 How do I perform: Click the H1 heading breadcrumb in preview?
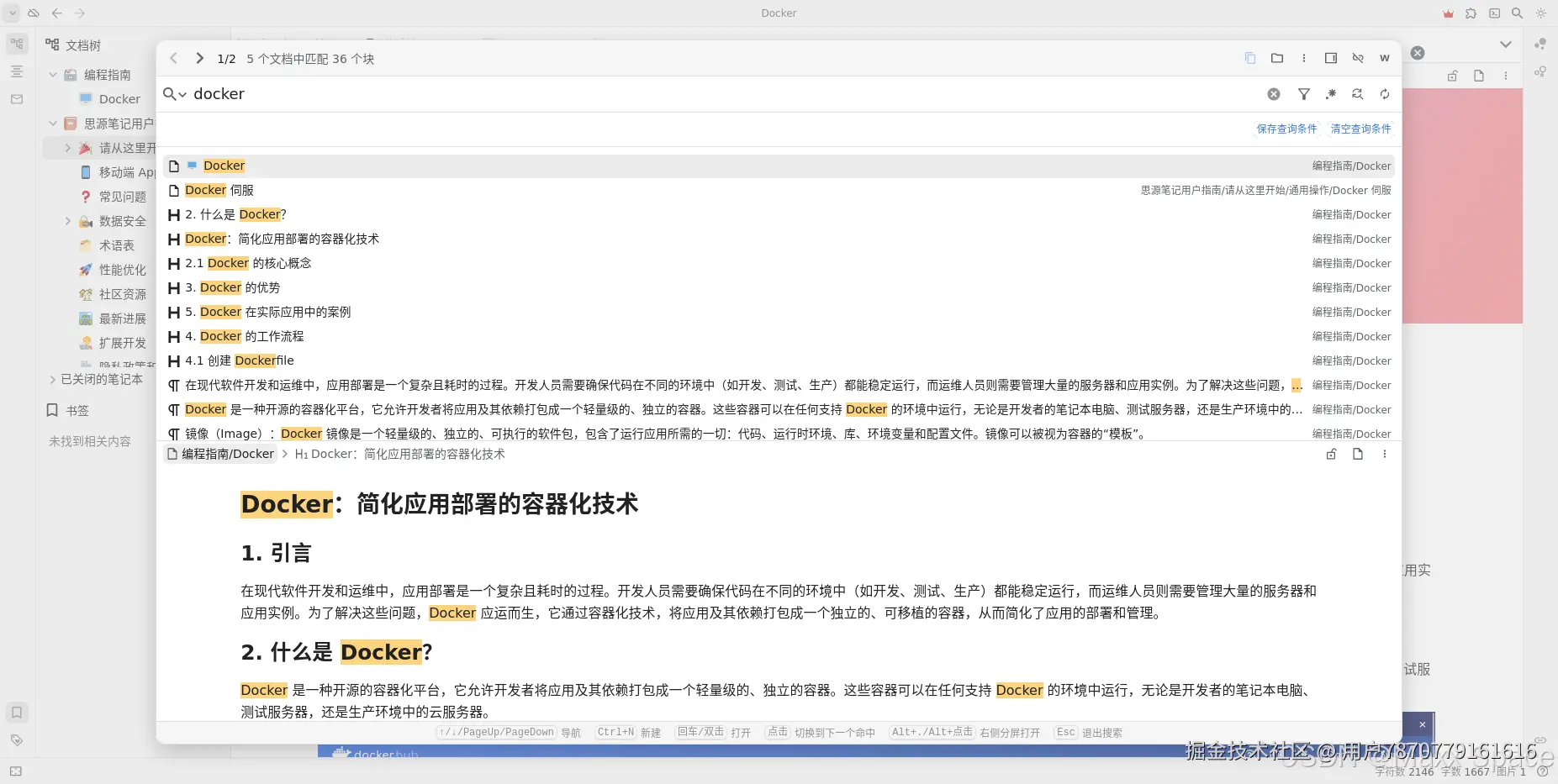[x=399, y=454]
